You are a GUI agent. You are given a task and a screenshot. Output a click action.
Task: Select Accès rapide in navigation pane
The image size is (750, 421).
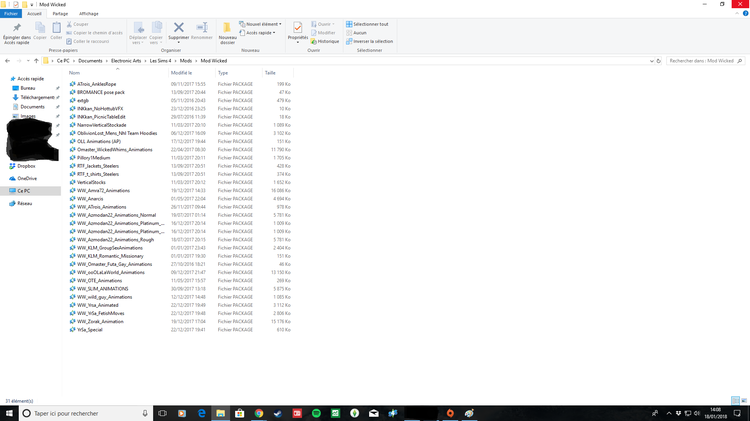[31, 78]
